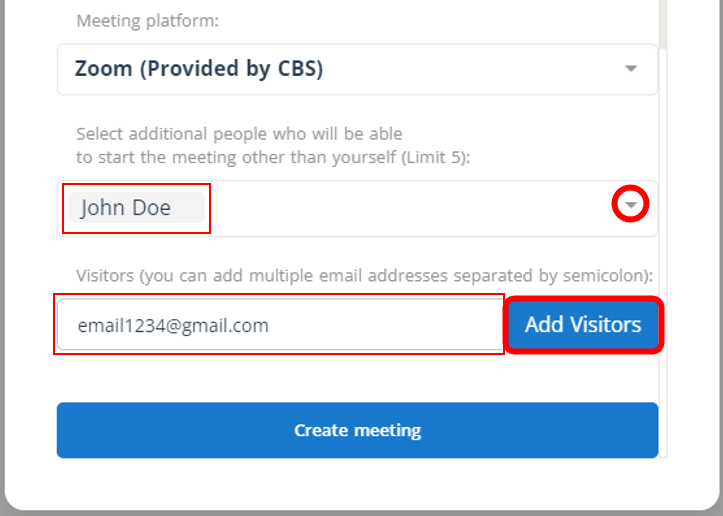
Task: Open the Meeting platform dropdown arrow
Action: pos(630,69)
